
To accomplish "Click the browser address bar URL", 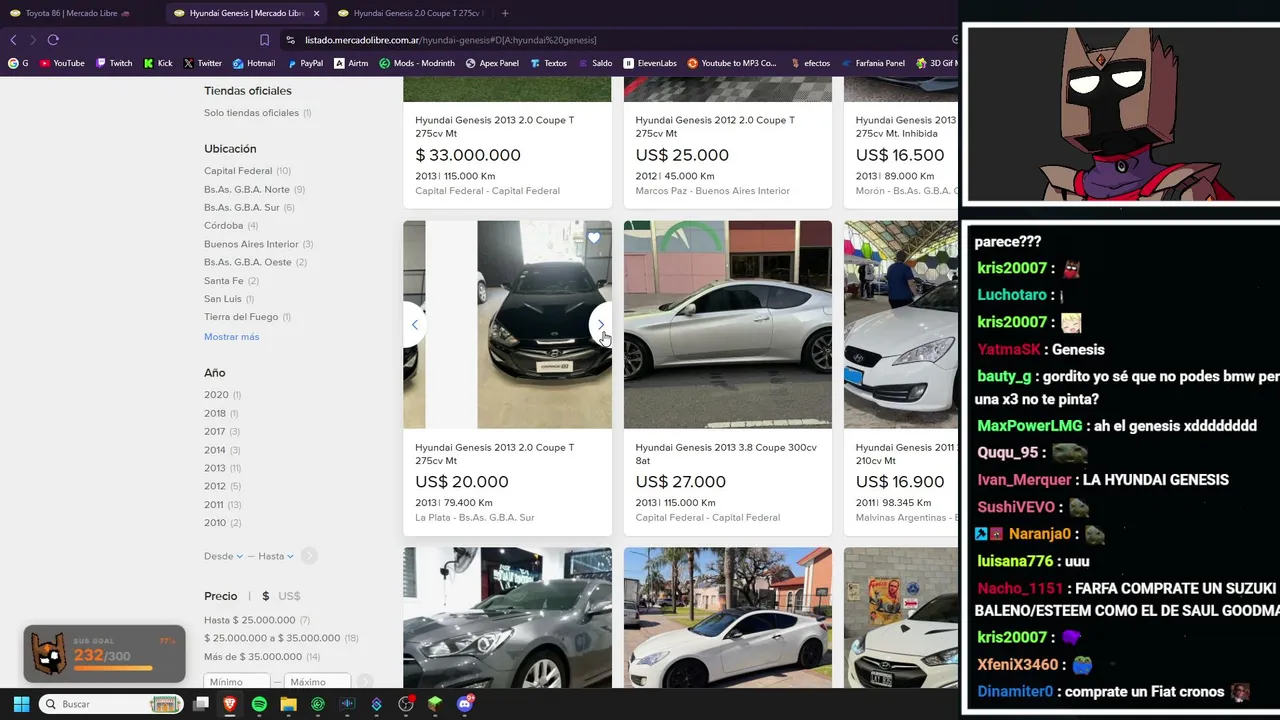I will point(450,40).
